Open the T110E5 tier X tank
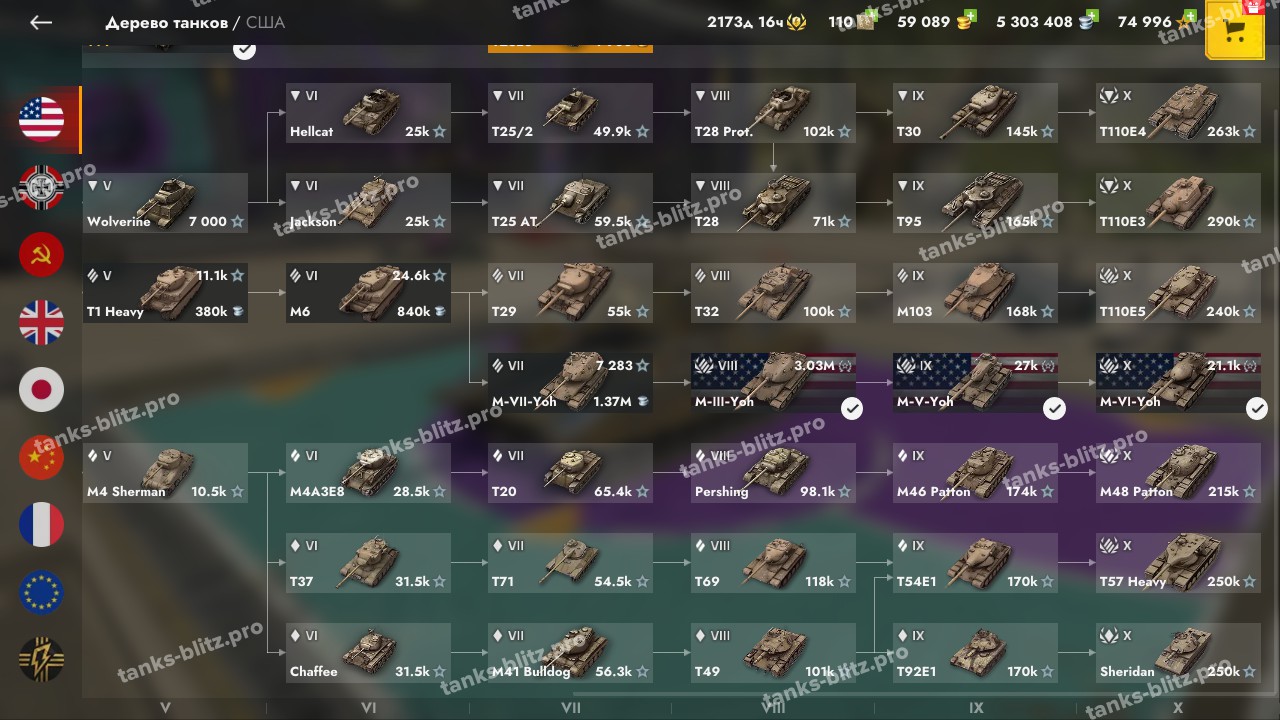This screenshot has width=1280, height=720. pyautogui.click(x=1178, y=292)
